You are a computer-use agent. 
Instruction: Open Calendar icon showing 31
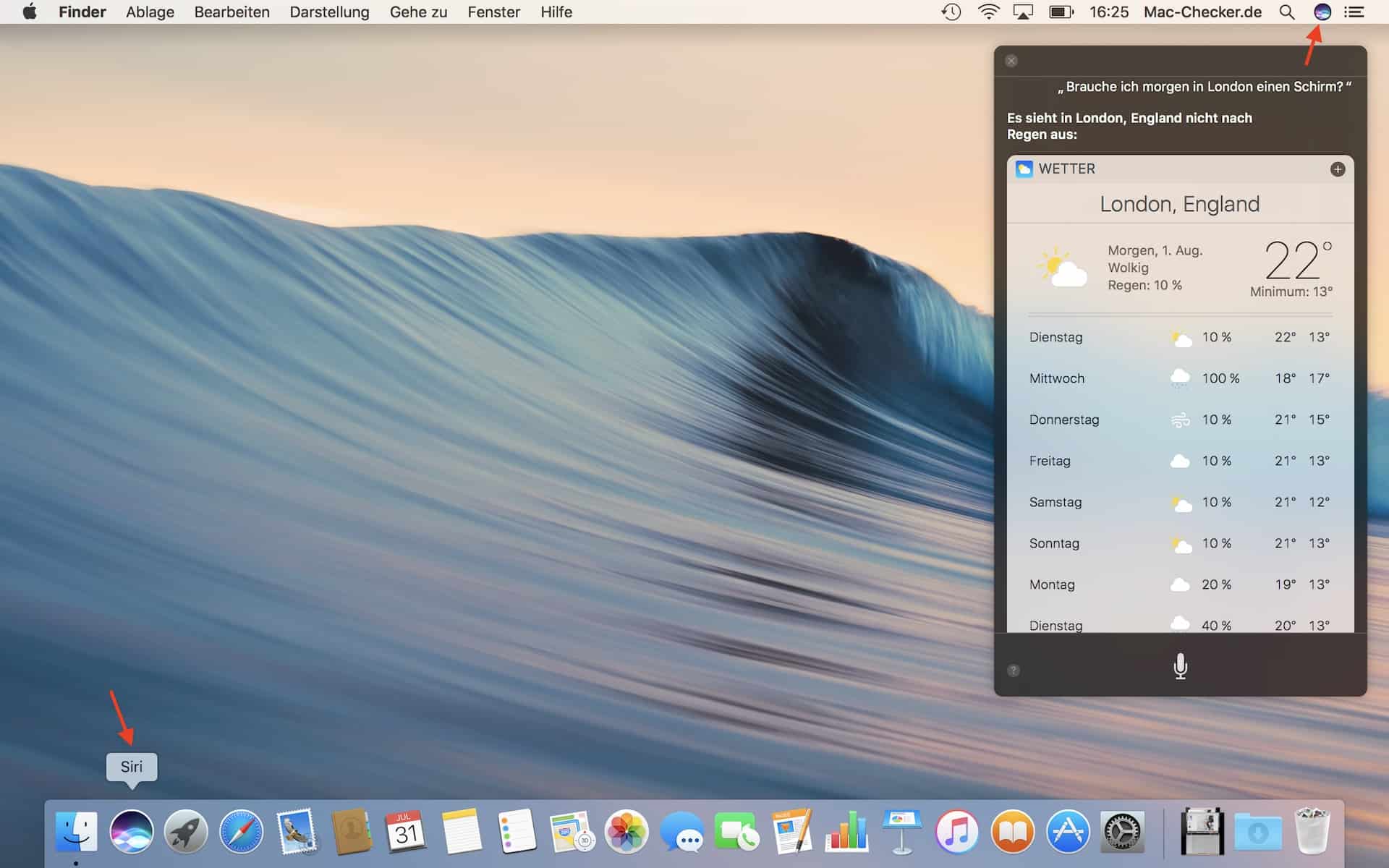point(406,831)
